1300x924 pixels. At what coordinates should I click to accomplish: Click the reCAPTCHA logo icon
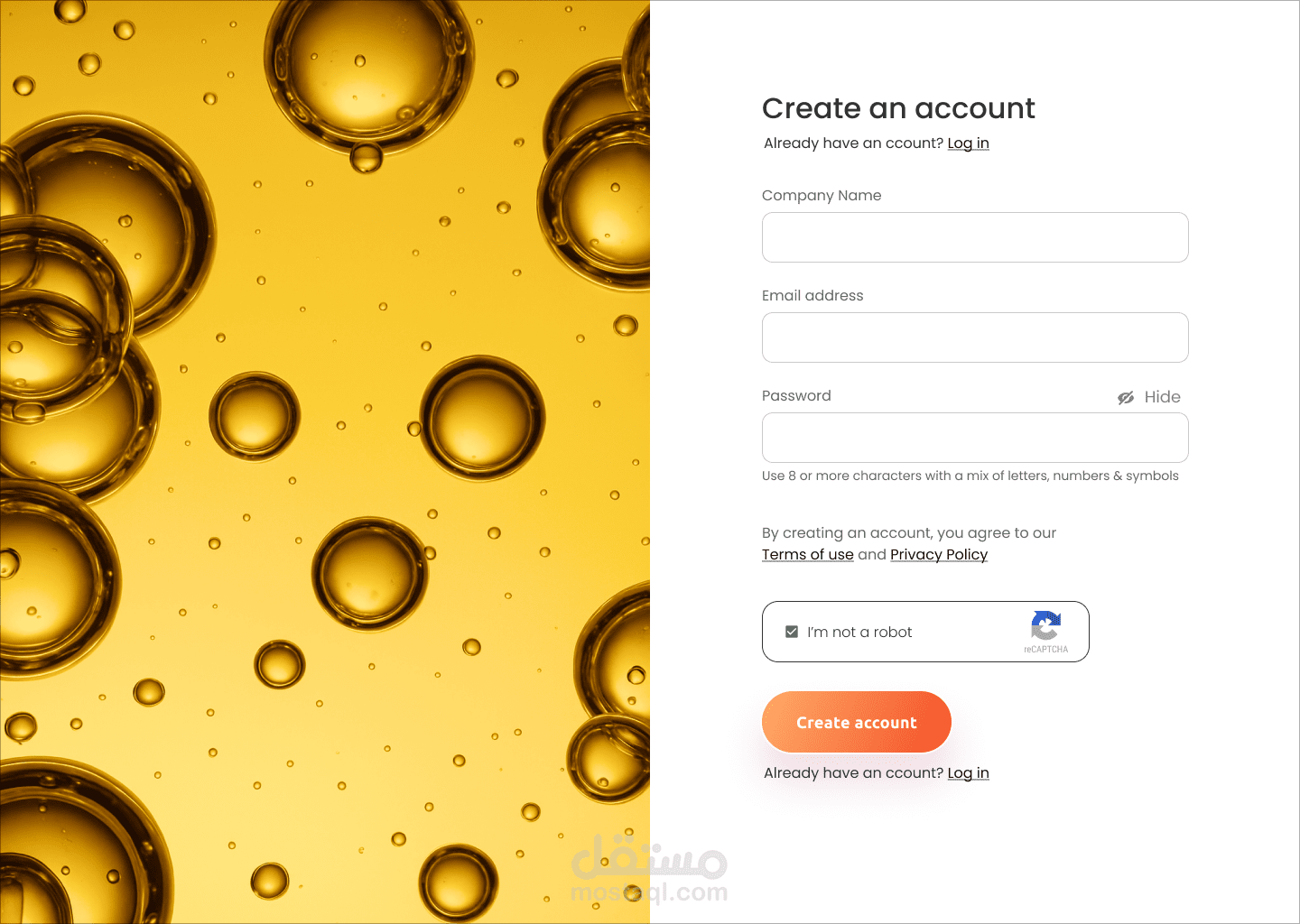(1045, 624)
